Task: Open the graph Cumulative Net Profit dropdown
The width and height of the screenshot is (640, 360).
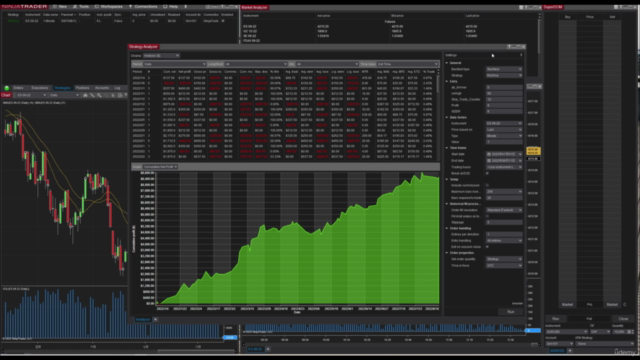Action: (160, 167)
